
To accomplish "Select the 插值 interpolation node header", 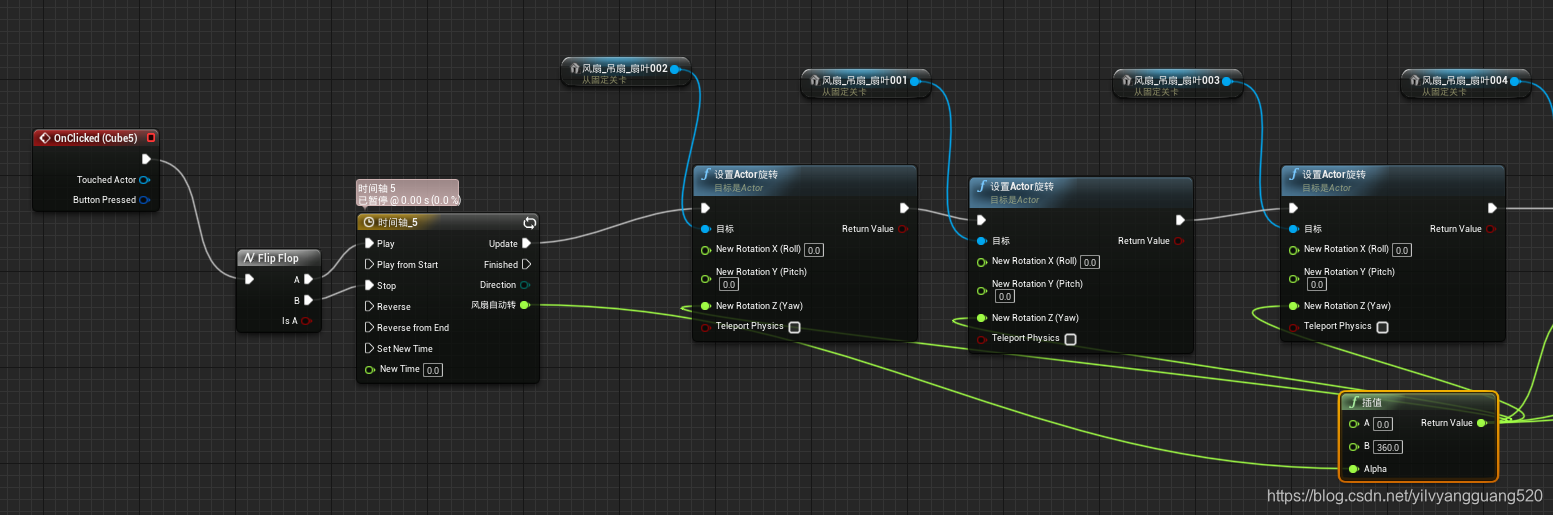I will click(x=1418, y=402).
